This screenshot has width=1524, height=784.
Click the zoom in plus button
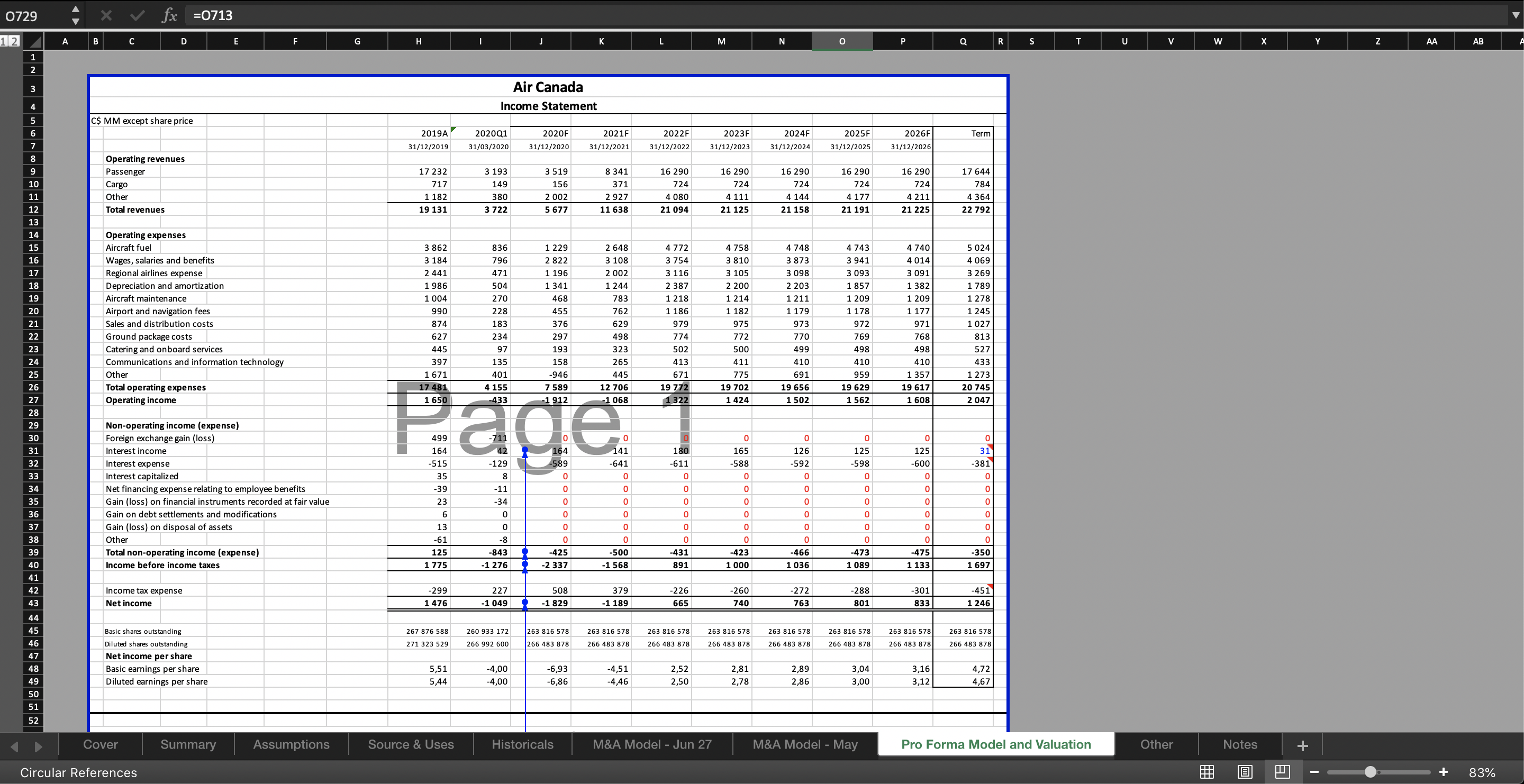pyautogui.click(x=1444, y=772)
